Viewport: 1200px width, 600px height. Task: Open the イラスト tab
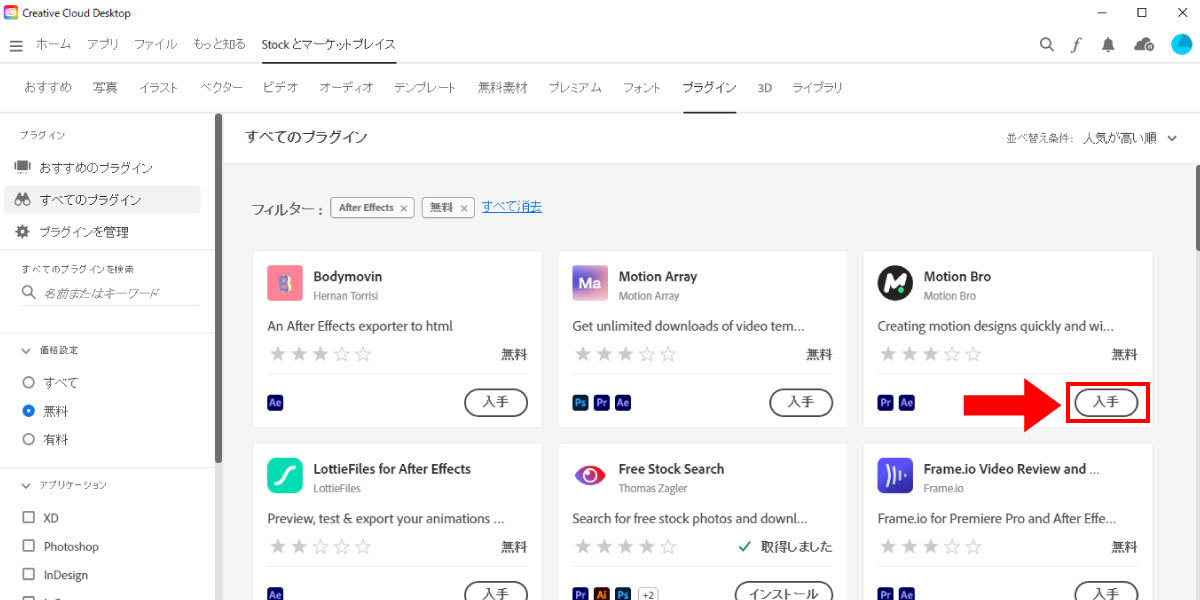(x=159, y=88)
